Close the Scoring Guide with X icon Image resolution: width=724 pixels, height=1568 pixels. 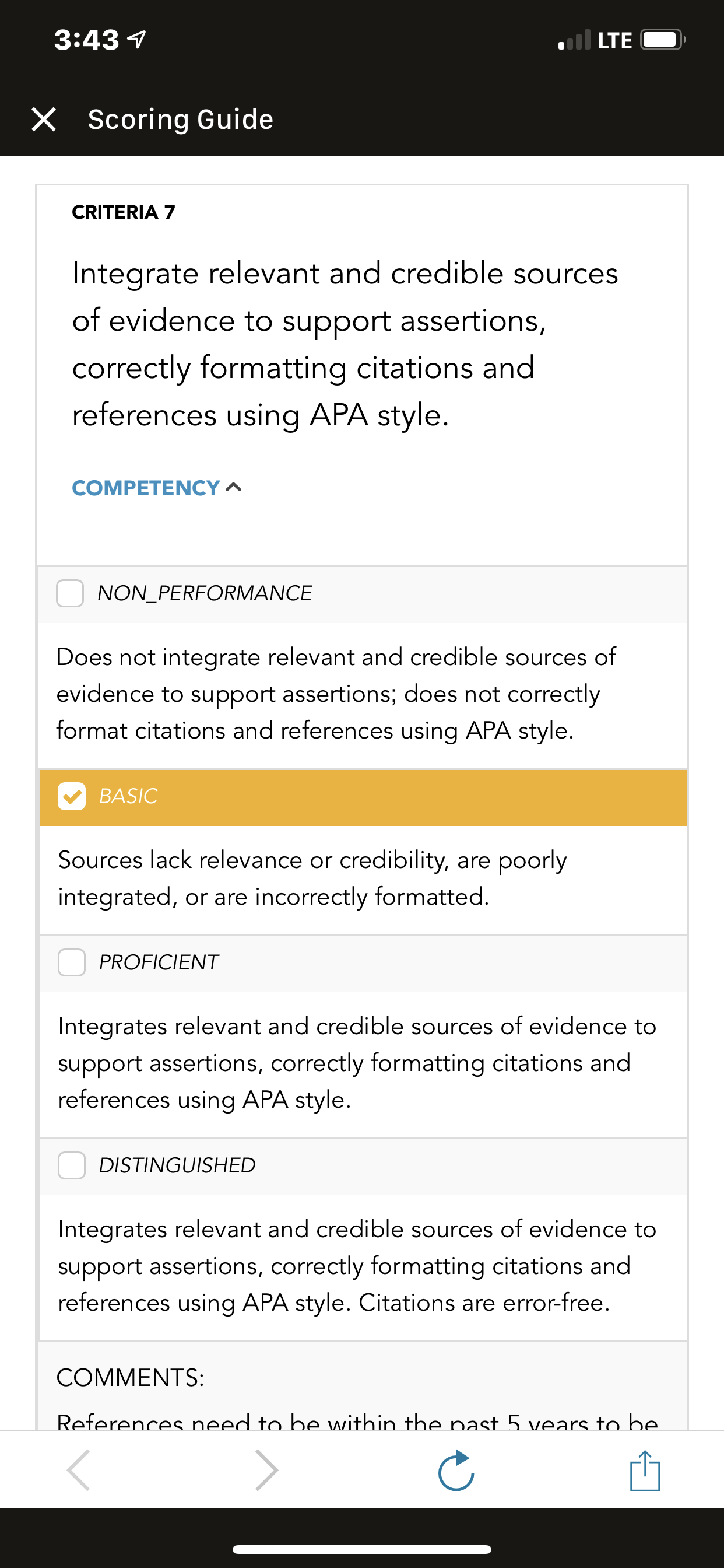(x=44, y=120)
